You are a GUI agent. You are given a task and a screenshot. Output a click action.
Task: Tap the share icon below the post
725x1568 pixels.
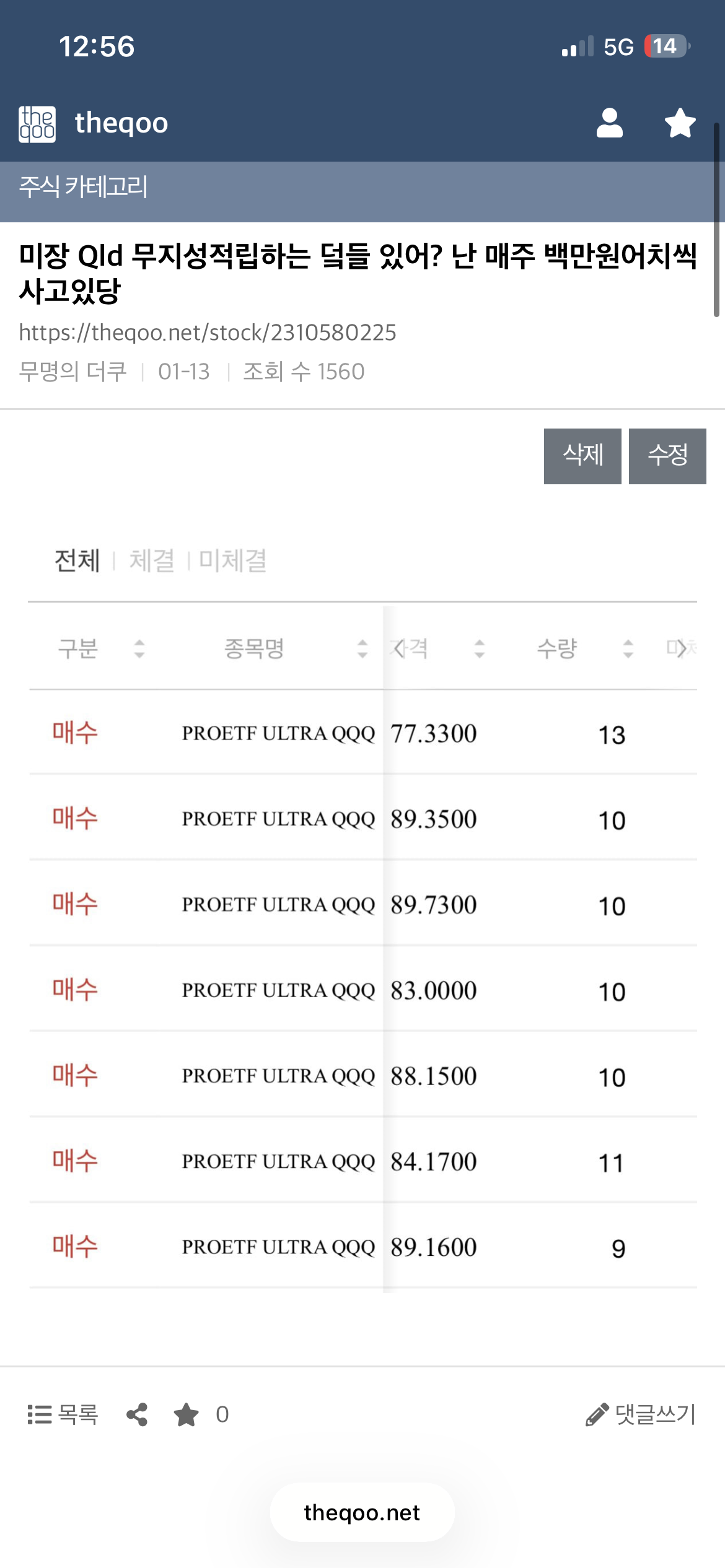(x=137, y=1414)
